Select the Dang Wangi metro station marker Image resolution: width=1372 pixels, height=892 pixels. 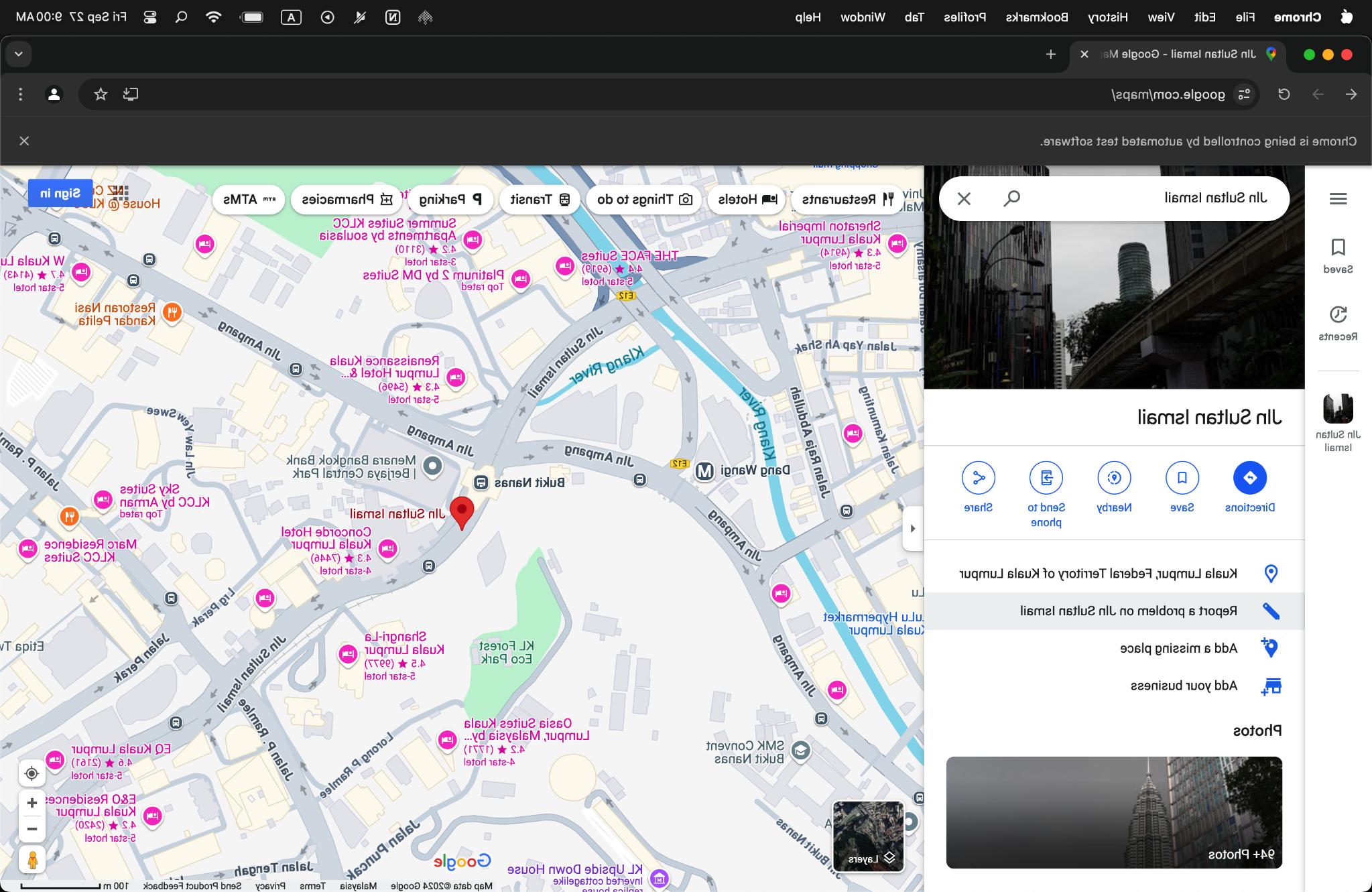click(704, 471)
